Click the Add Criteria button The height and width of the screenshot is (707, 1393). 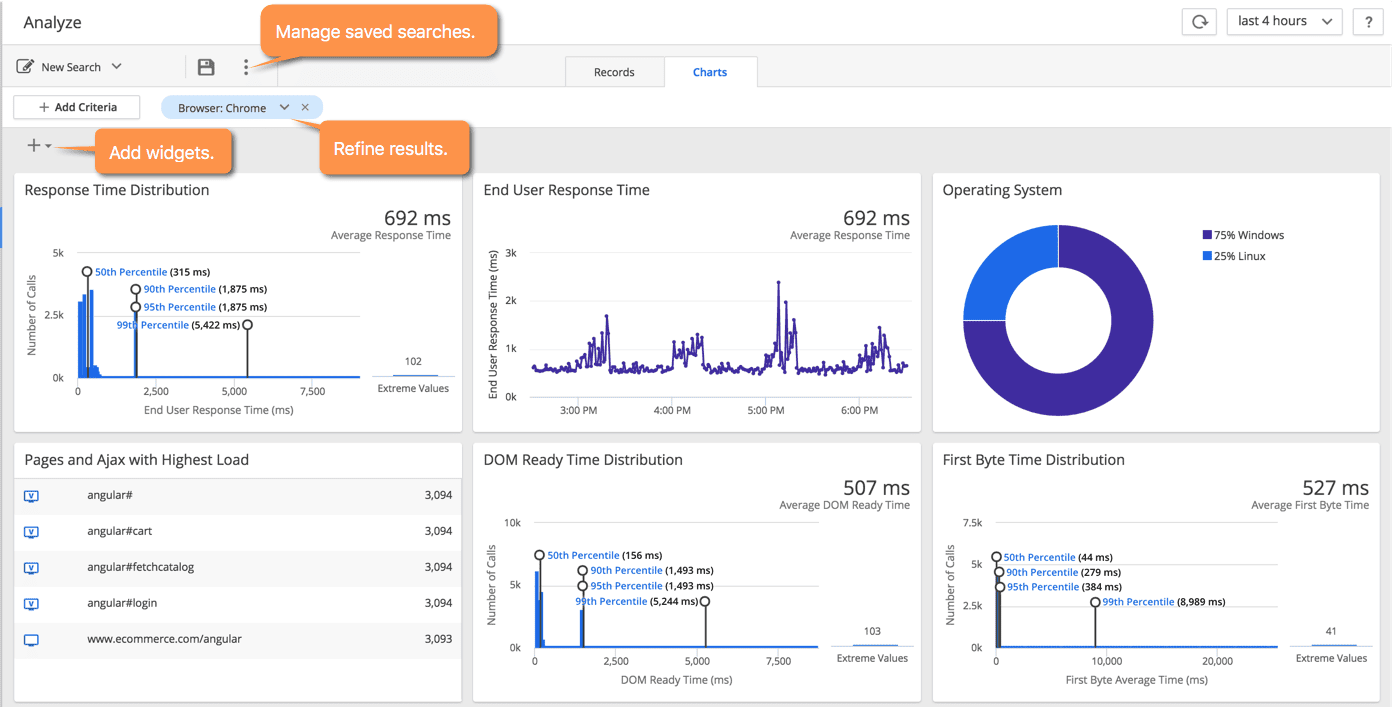(x=76, y=107)
